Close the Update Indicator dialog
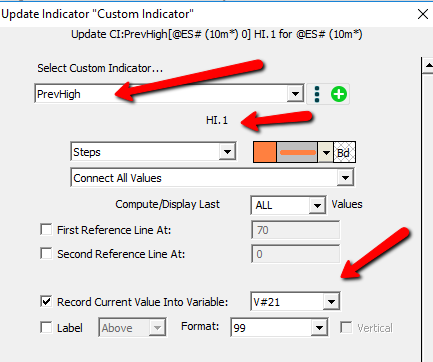The height and width of the screenshot is (362, 433). (x=423, y=14)
